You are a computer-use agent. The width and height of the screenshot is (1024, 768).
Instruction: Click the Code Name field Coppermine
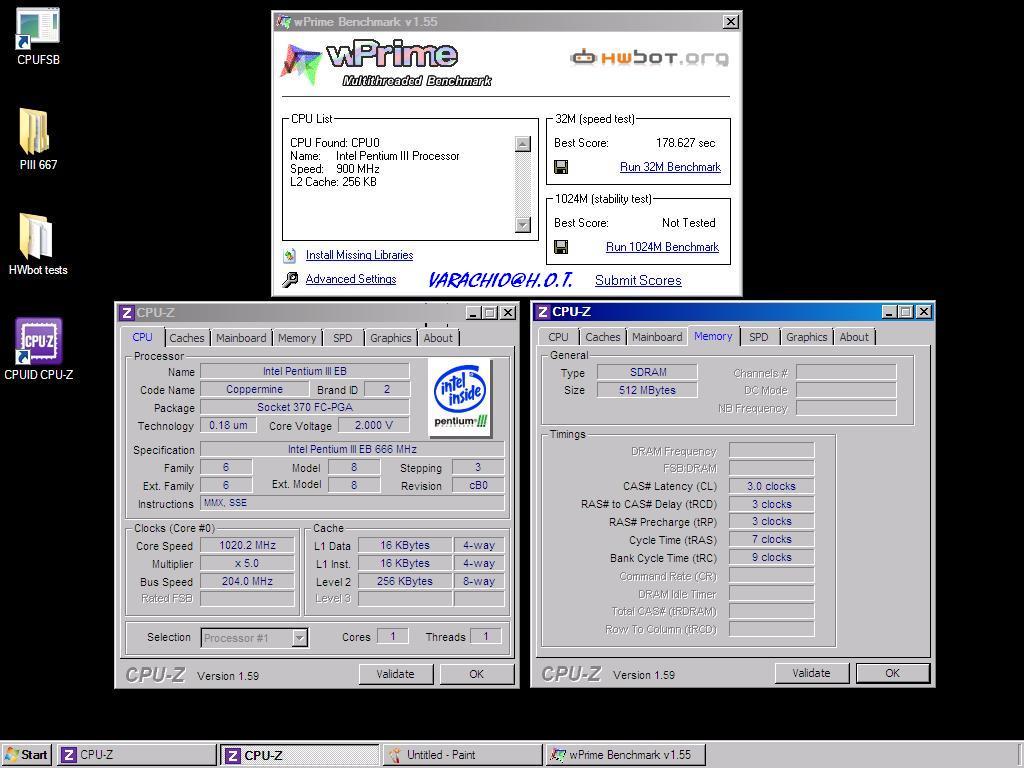click(255, 389)
